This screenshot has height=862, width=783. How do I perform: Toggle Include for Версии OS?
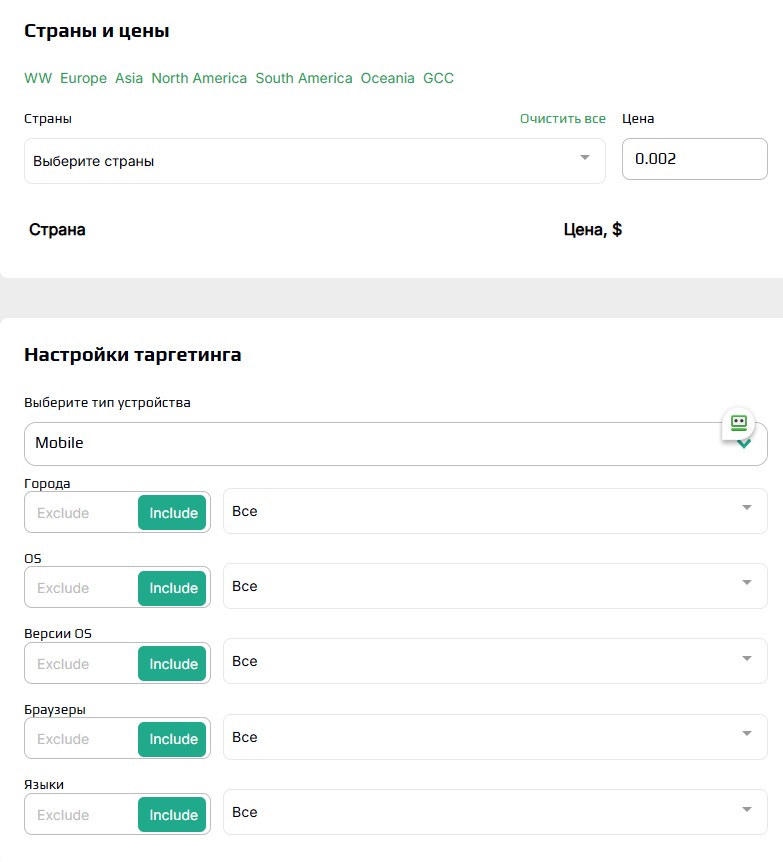pyautogui.click(x=173, y=664)
